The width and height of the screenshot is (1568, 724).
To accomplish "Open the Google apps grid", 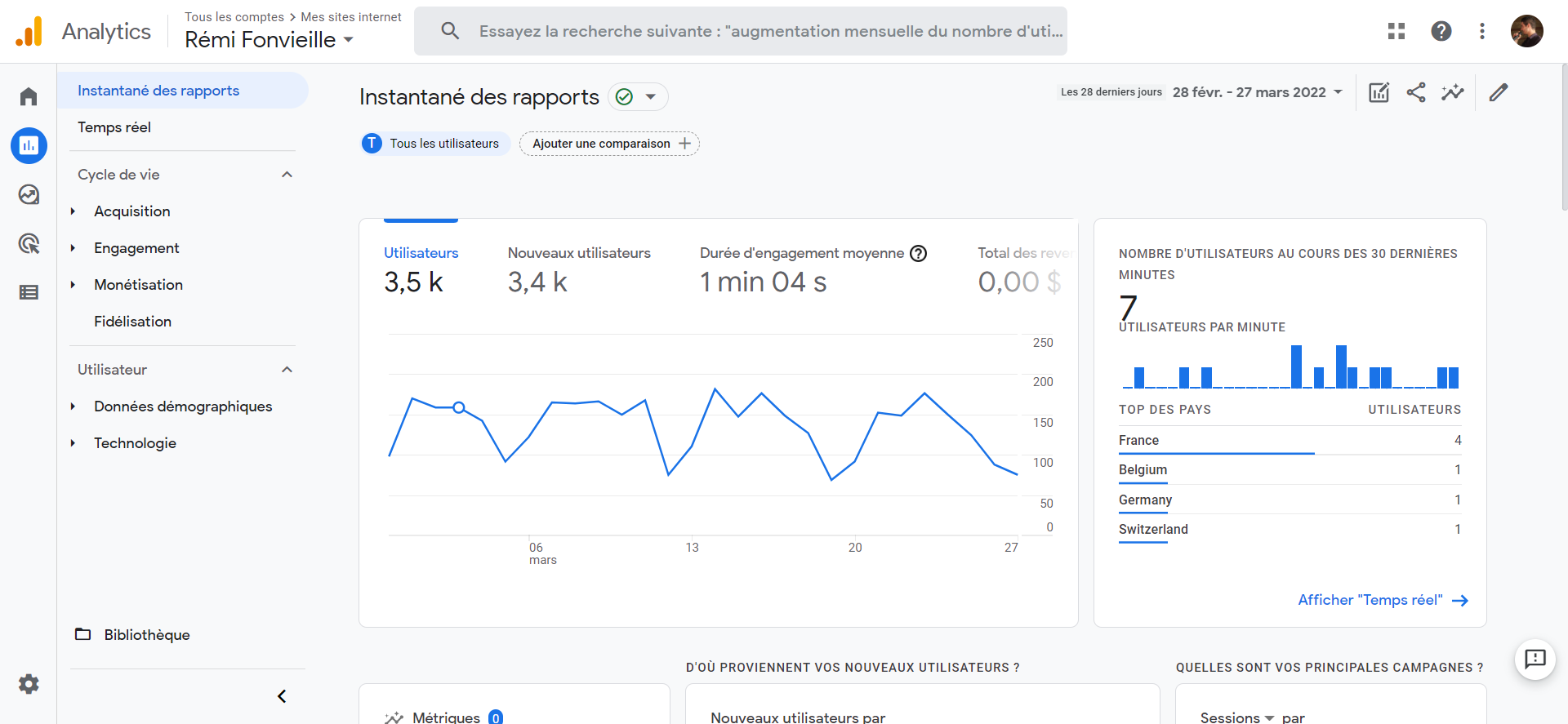I will 1396,31.
